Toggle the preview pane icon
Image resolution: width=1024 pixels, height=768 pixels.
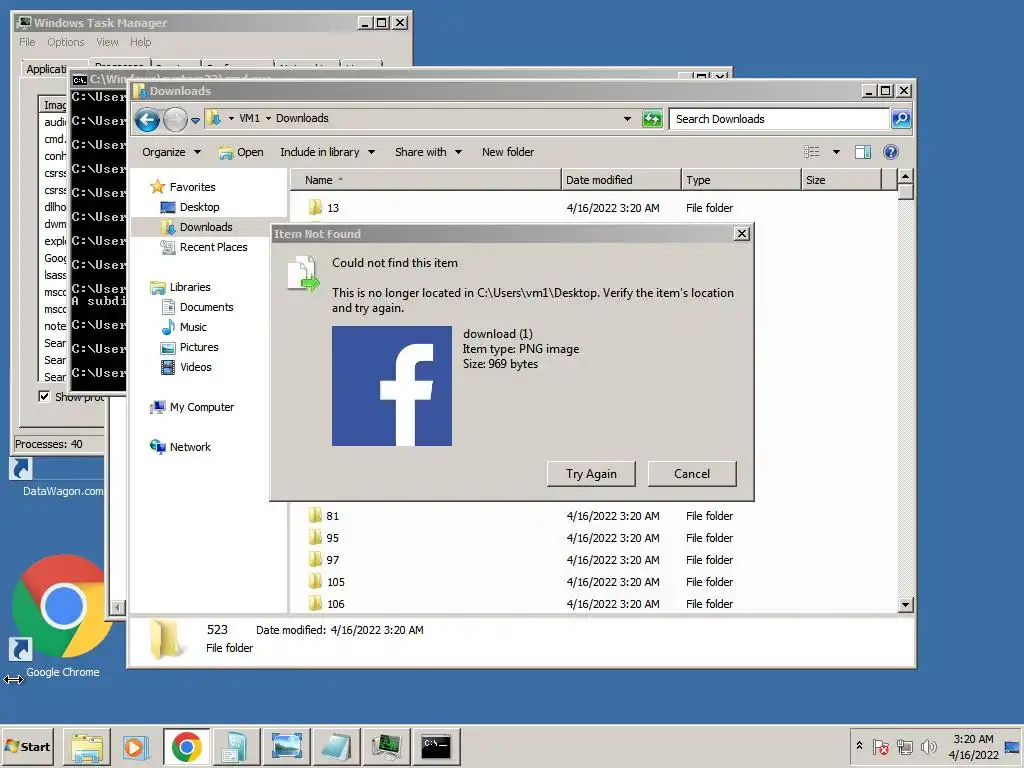(x=863, y=152)
